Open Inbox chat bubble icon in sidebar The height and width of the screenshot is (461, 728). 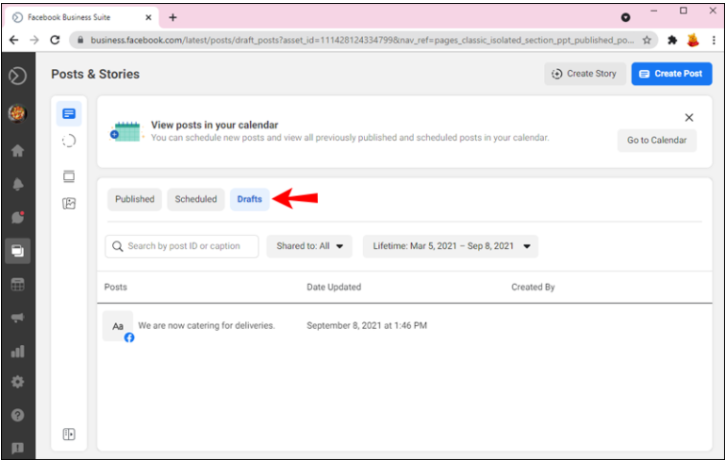(18, 217)
